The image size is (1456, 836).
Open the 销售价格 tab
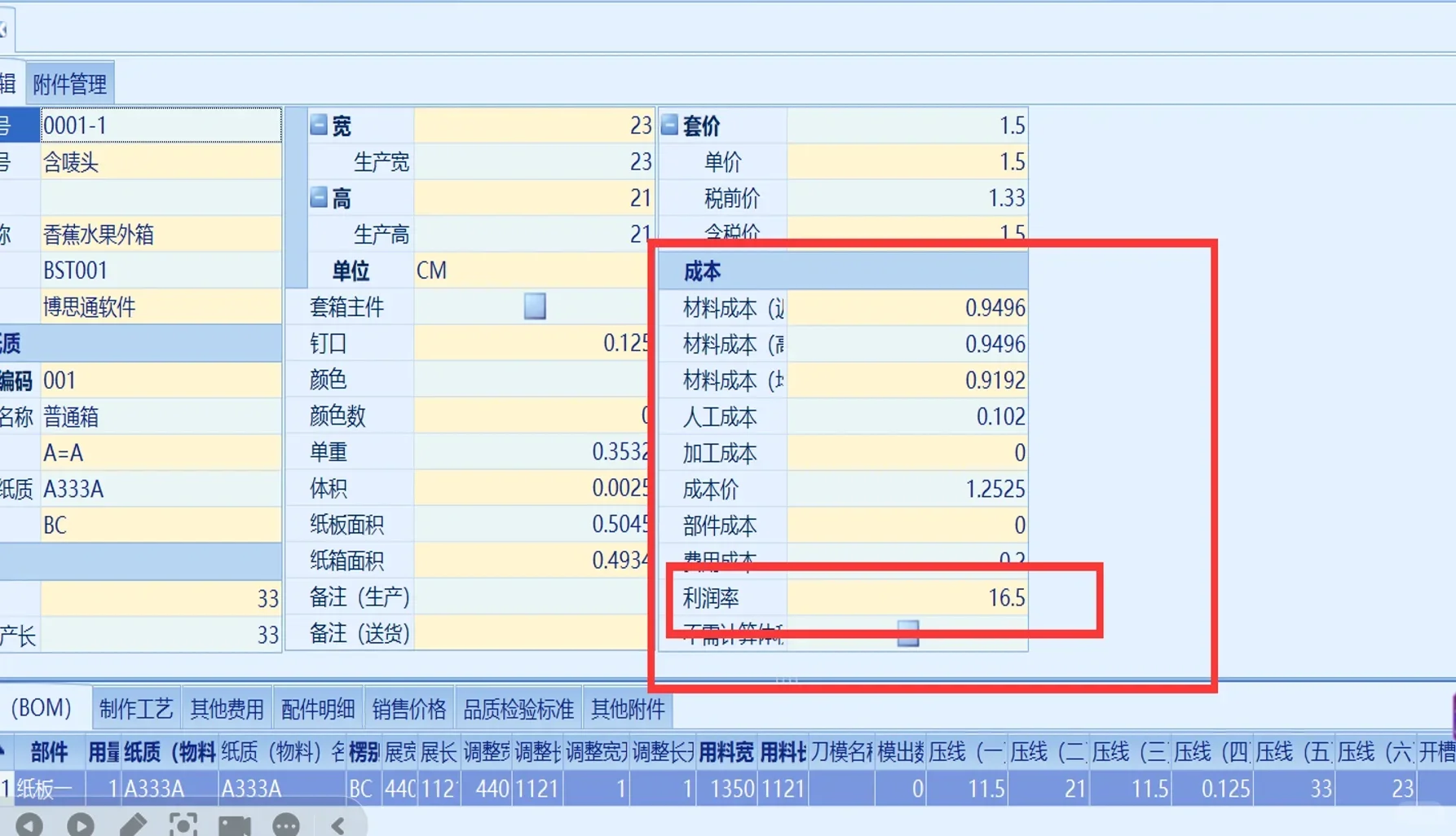click(408, 707)
